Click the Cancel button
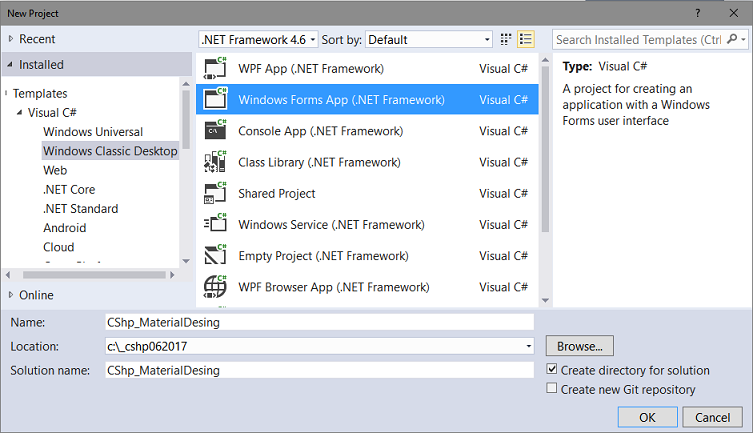The image size is (753, 433). pyautogui.click(x=712, y=417)
